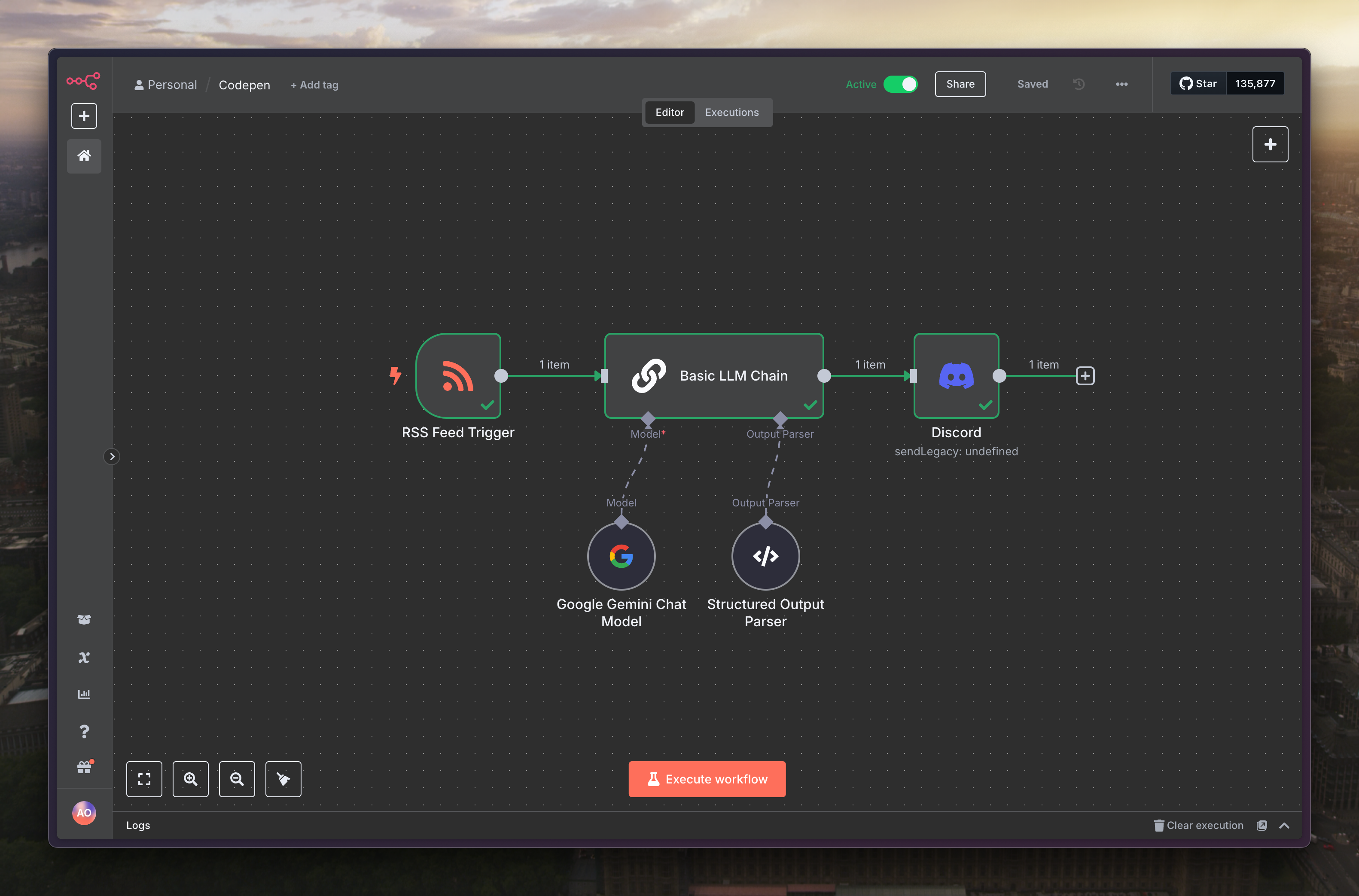Zoom in on the canvas
The height and width of the screenshot is (896, 1359).
(190, 779)
